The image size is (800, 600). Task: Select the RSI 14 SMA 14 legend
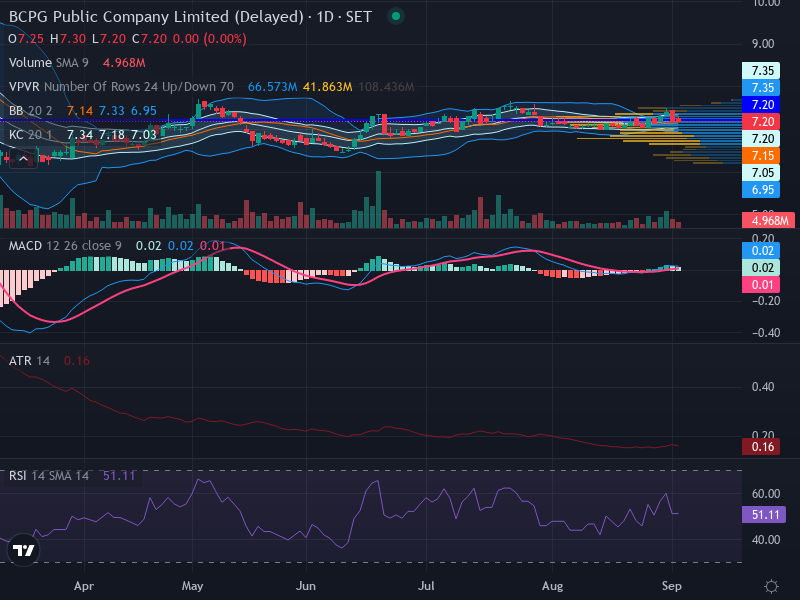pos(48,476)
